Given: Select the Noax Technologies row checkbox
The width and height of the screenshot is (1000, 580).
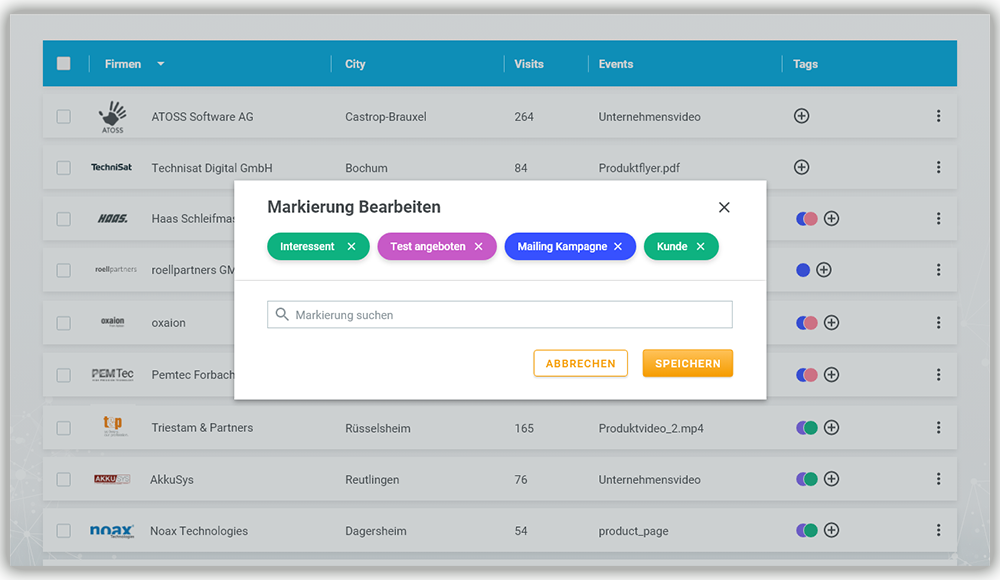Looking at the screenshot, I should tap(64, 531).
